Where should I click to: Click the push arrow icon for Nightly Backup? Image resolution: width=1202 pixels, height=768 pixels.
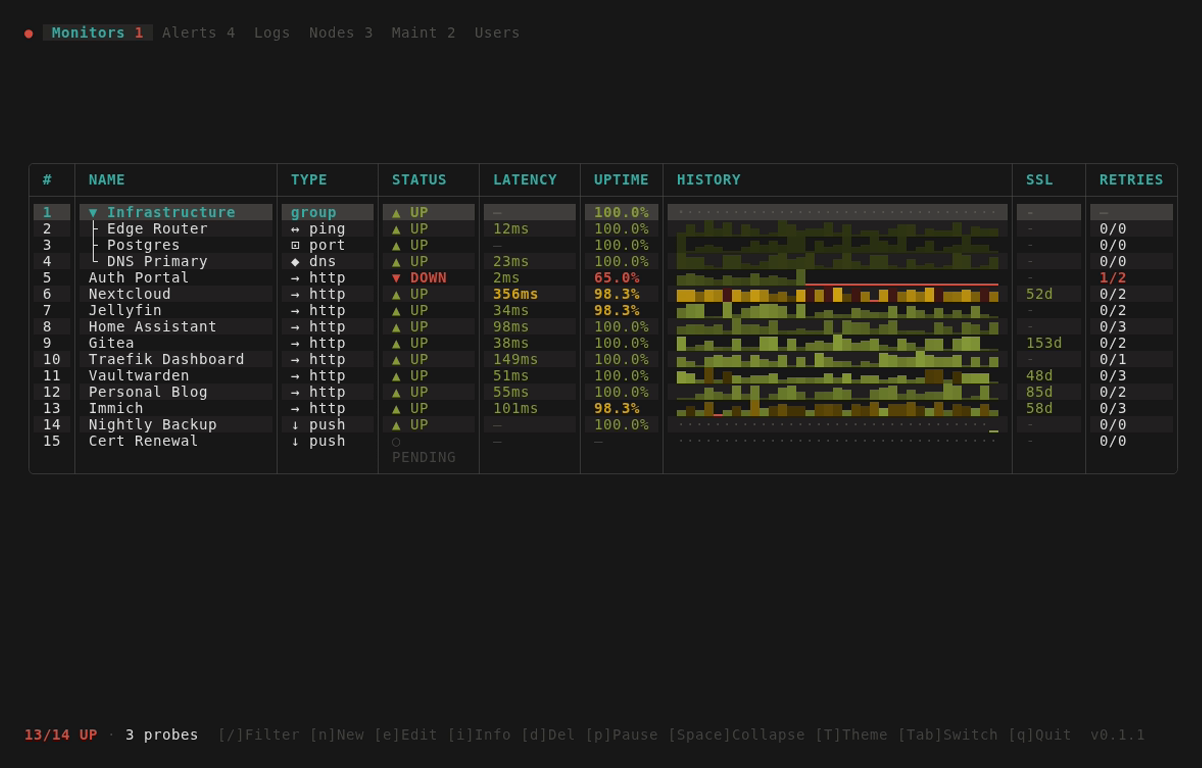(296, 424)
